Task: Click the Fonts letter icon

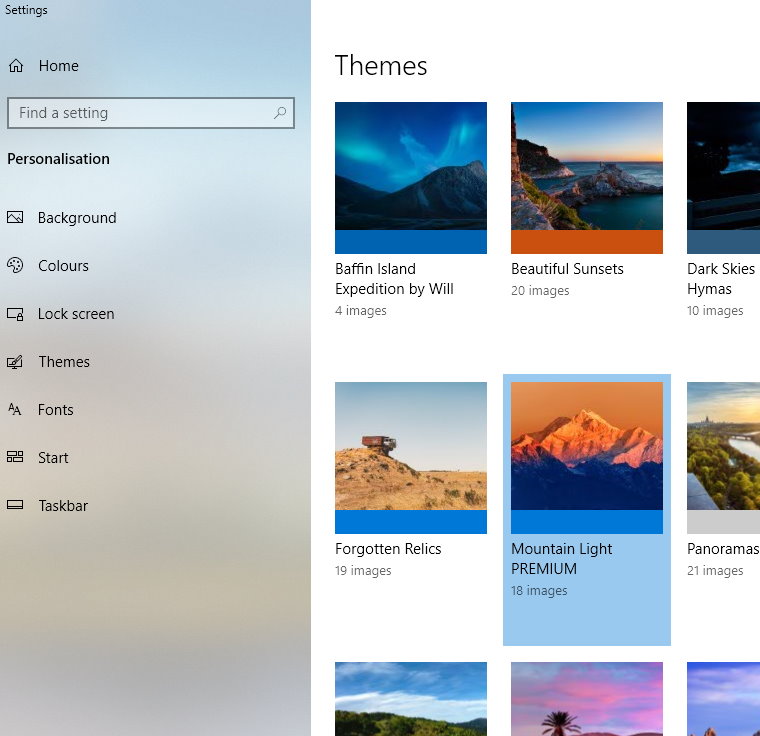Action: (15, 410)
